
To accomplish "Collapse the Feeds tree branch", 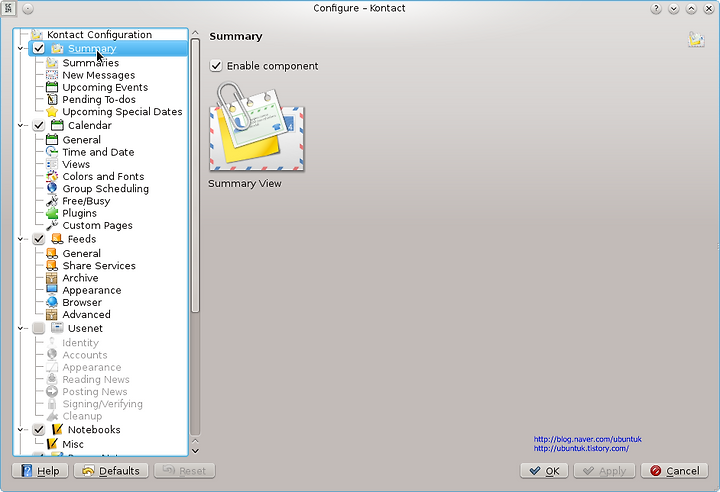I will click(20, 239).
